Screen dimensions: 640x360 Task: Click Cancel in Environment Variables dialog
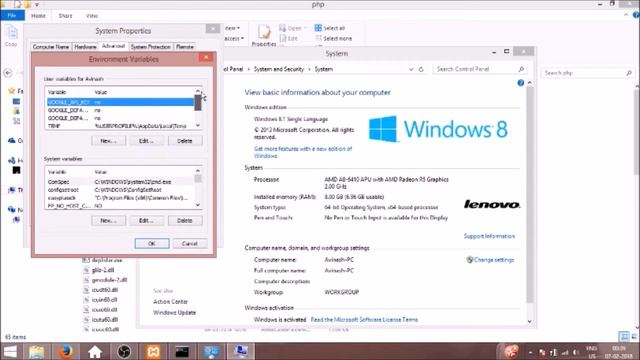(x=190, y=243)
